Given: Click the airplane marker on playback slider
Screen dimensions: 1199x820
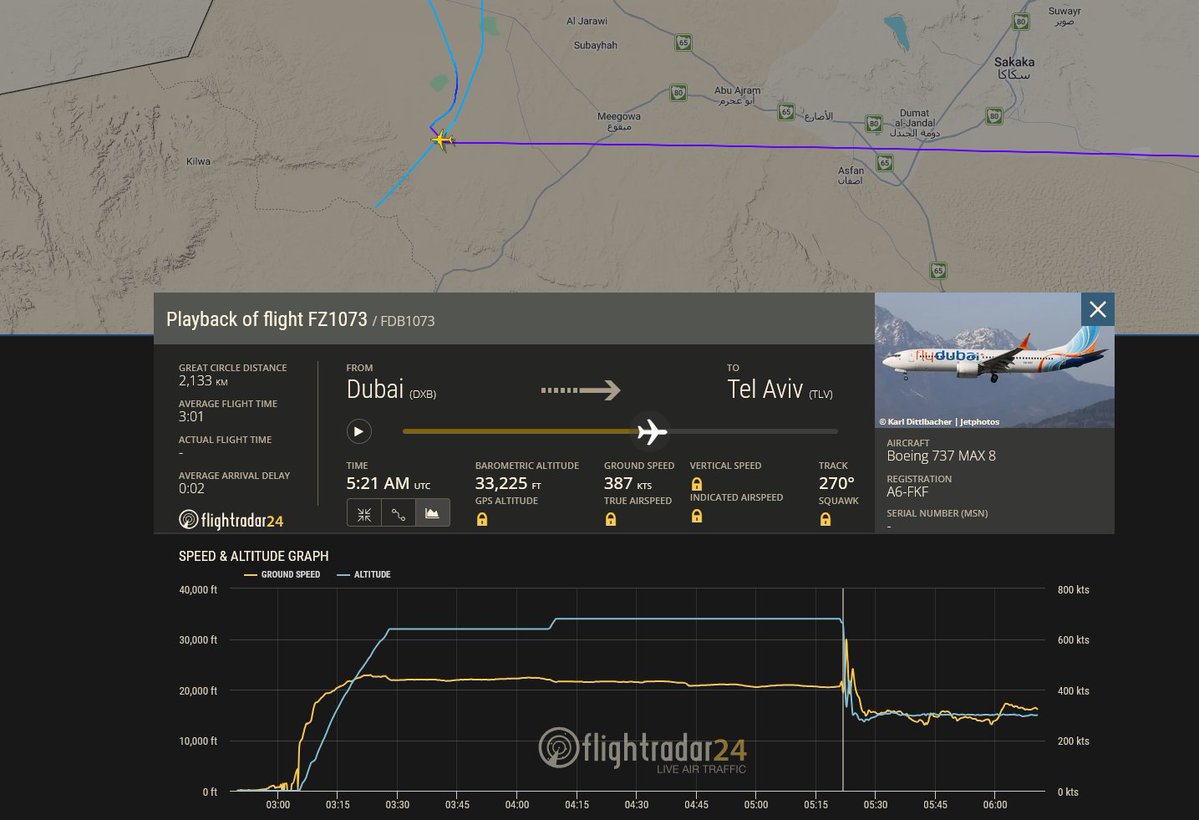Looking at the screenshot, I should click(x=651, y=431).
